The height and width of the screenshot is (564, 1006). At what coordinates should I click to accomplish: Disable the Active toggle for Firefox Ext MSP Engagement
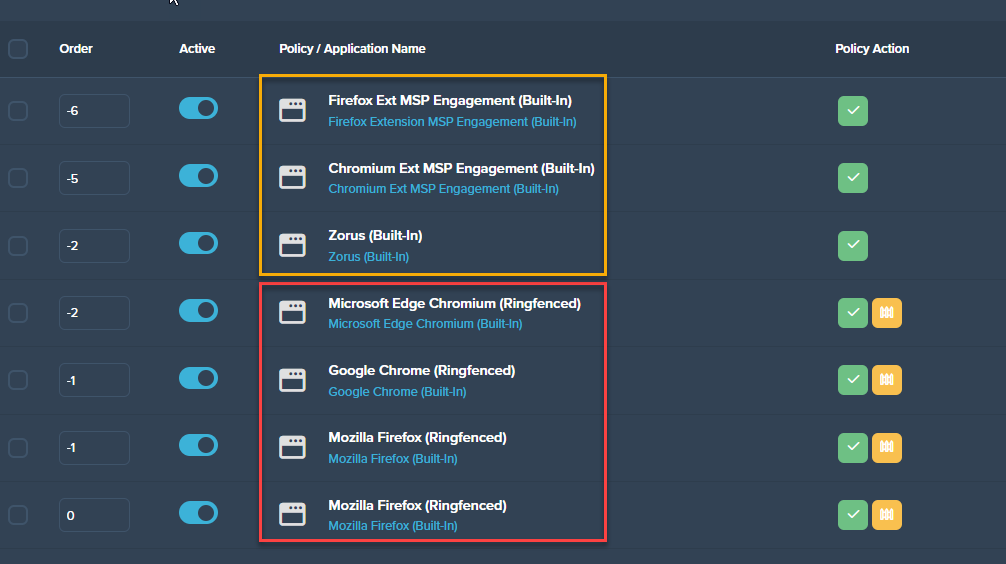click(198, 109)
